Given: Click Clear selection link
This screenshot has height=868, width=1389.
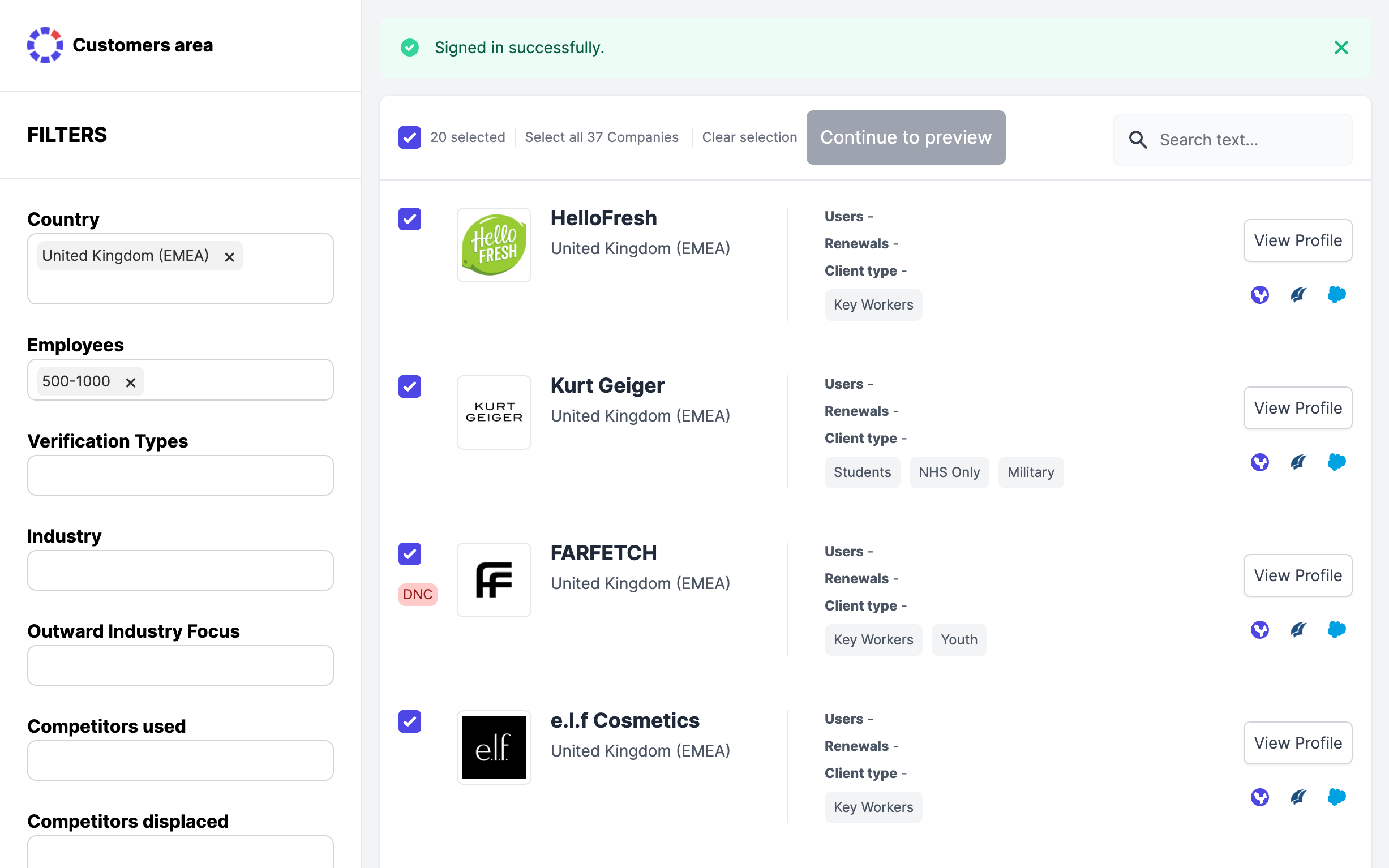Looking at the screenshot, I should point(749,137).
